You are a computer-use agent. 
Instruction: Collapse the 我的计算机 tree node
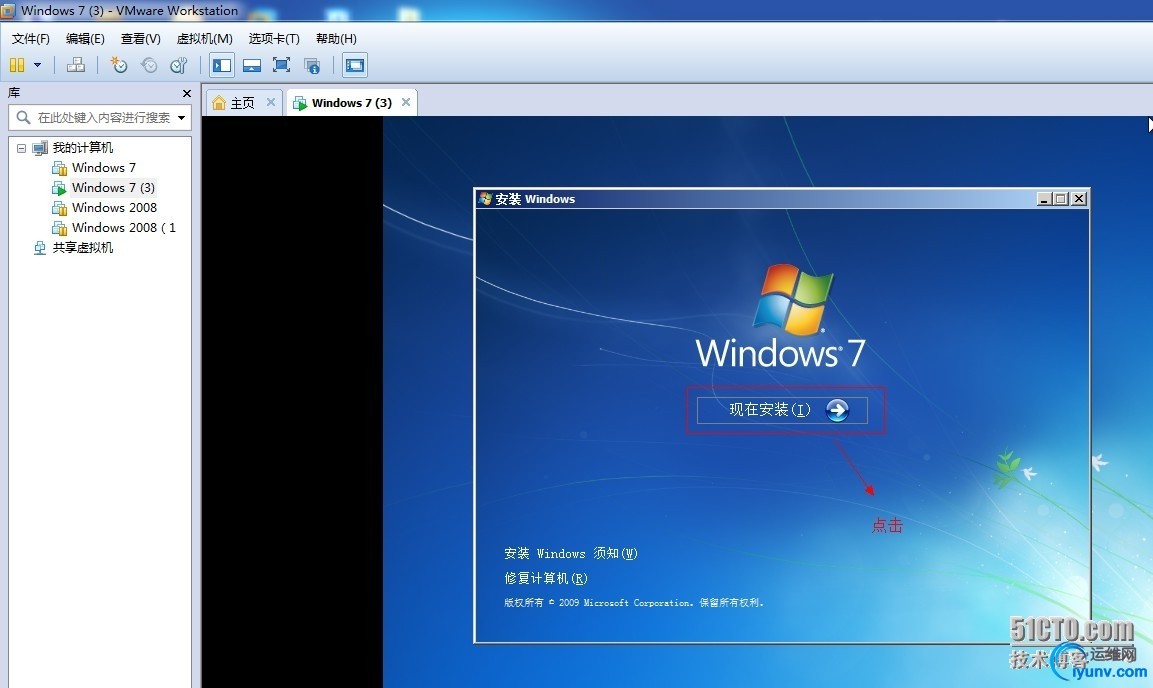(21, 148)
